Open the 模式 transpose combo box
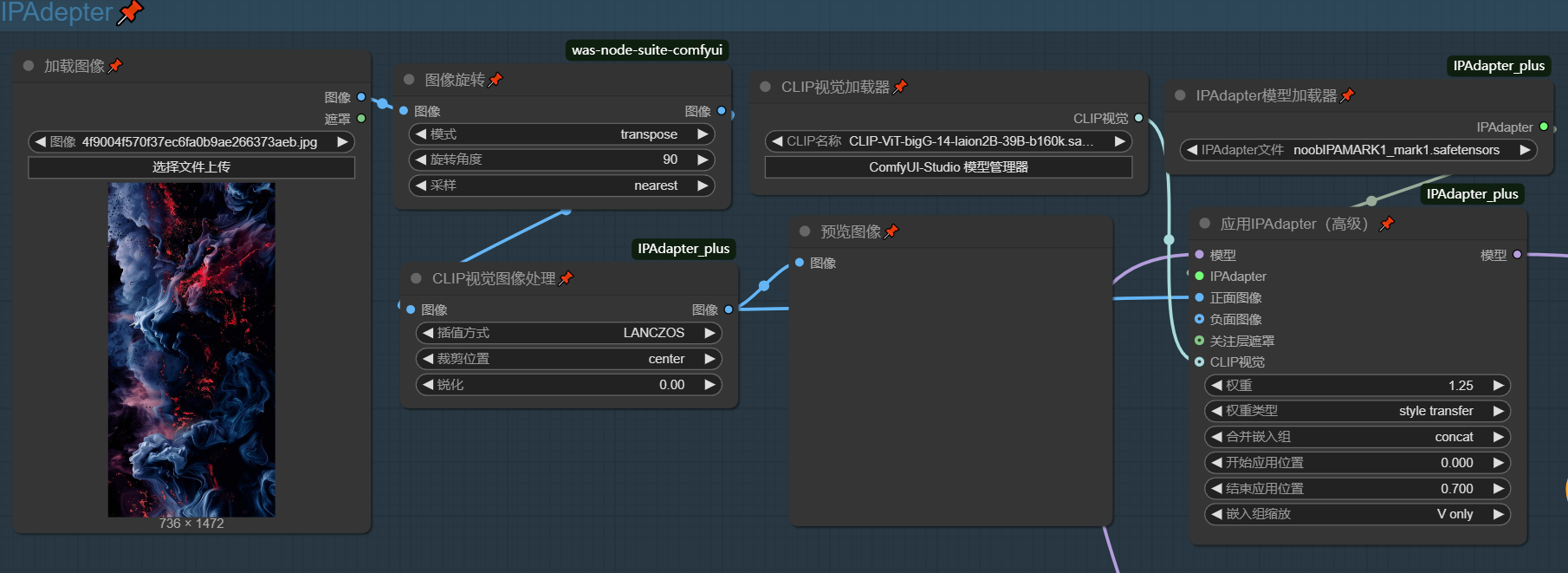This screenshot has height=573, width=1568. point(561,134)
